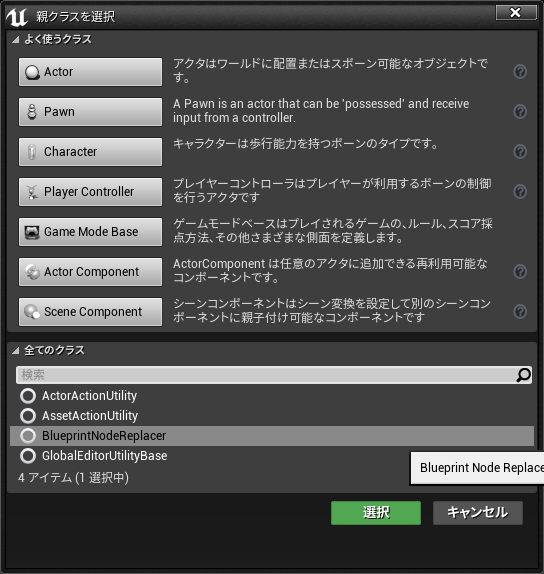Select AssetActionUtility in the class list

272,416
